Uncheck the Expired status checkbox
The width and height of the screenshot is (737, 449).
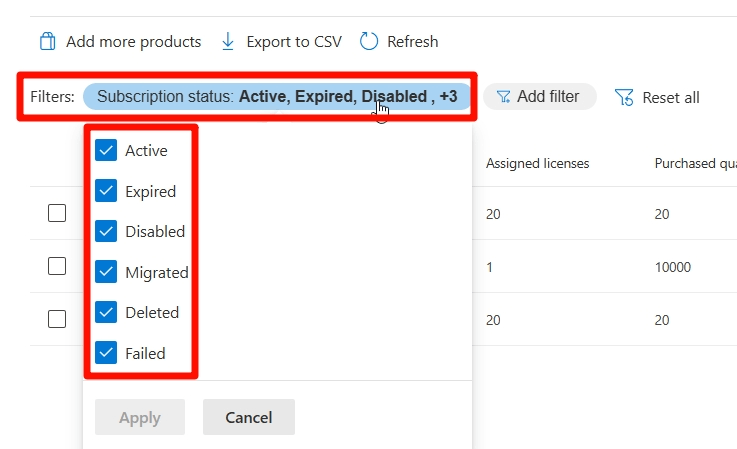(x=106, y=191)
